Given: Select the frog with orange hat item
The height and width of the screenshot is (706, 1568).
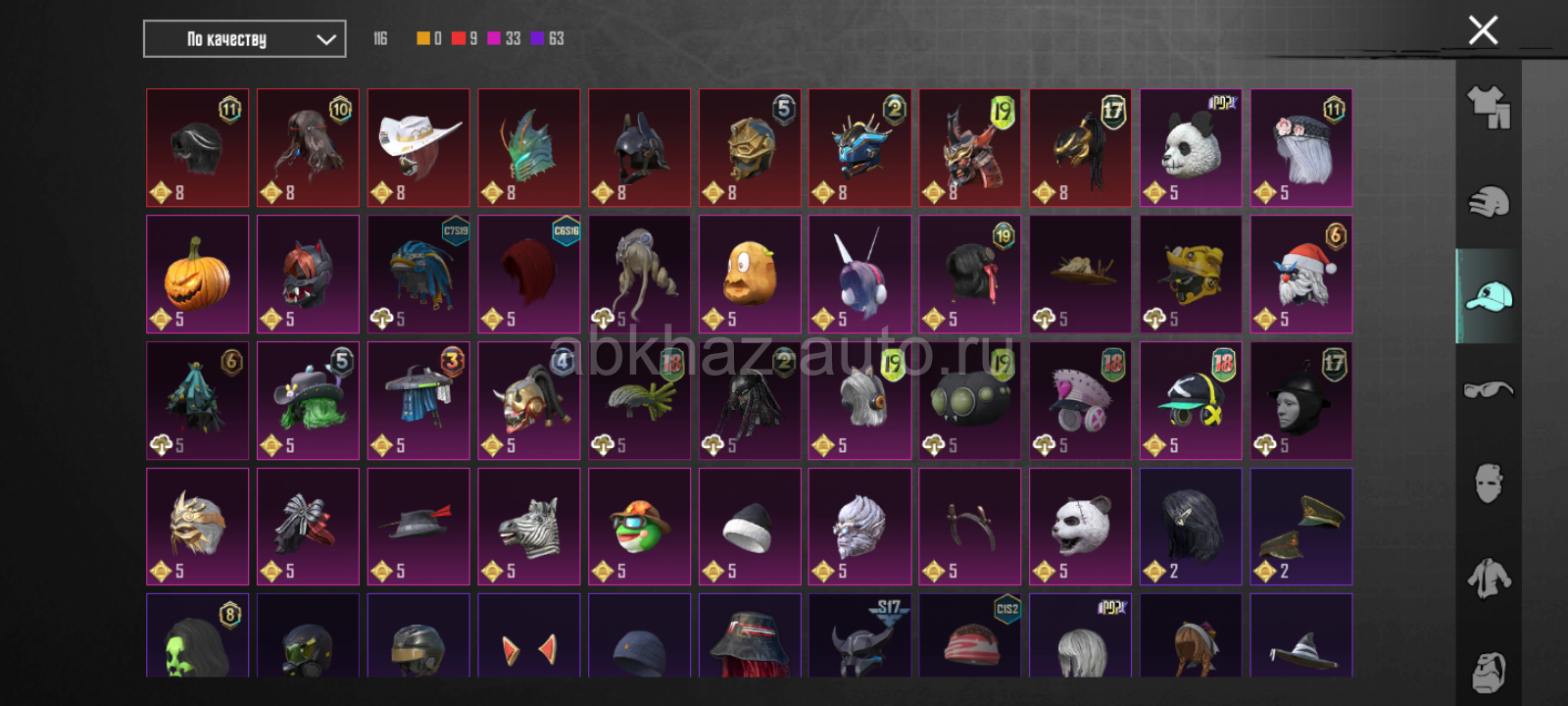Looking at the screenshot, I should click(640, 527).
